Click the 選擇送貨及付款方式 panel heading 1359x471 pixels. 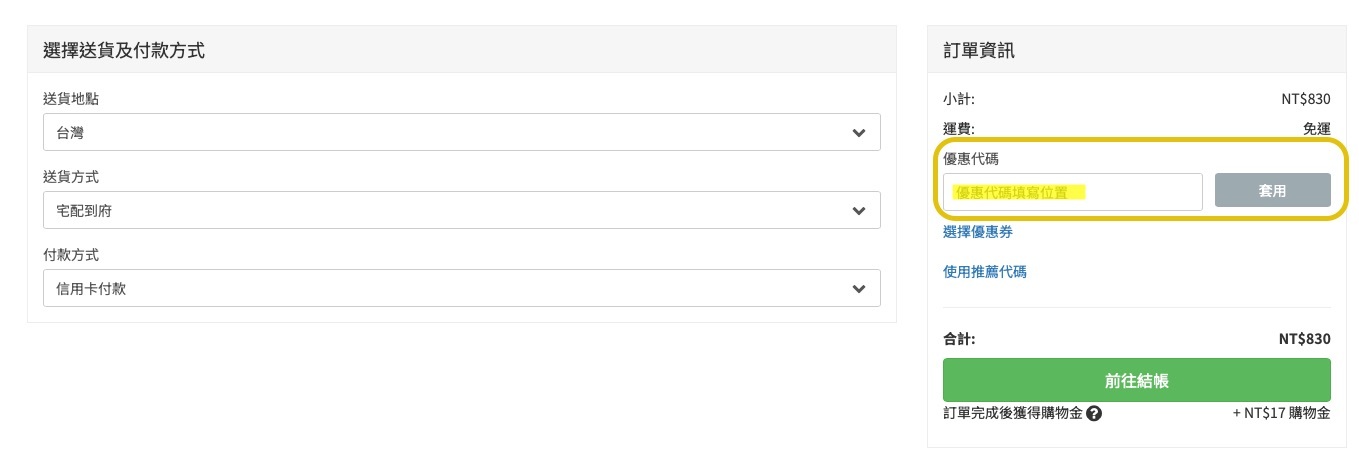pyautogui.click(x=124, y=50)
